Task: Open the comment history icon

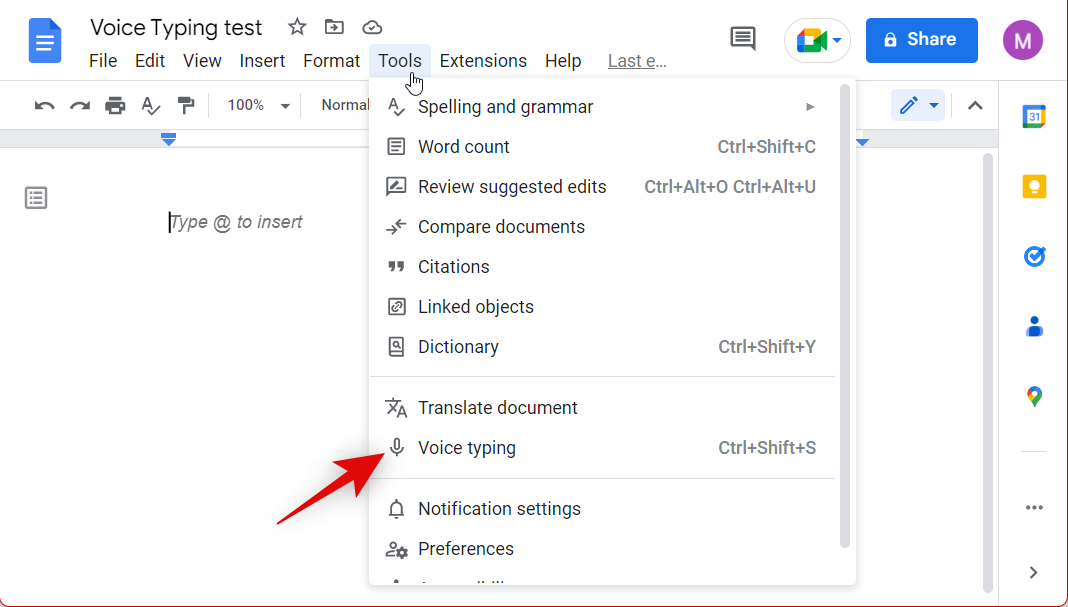Action: [742, 39]
